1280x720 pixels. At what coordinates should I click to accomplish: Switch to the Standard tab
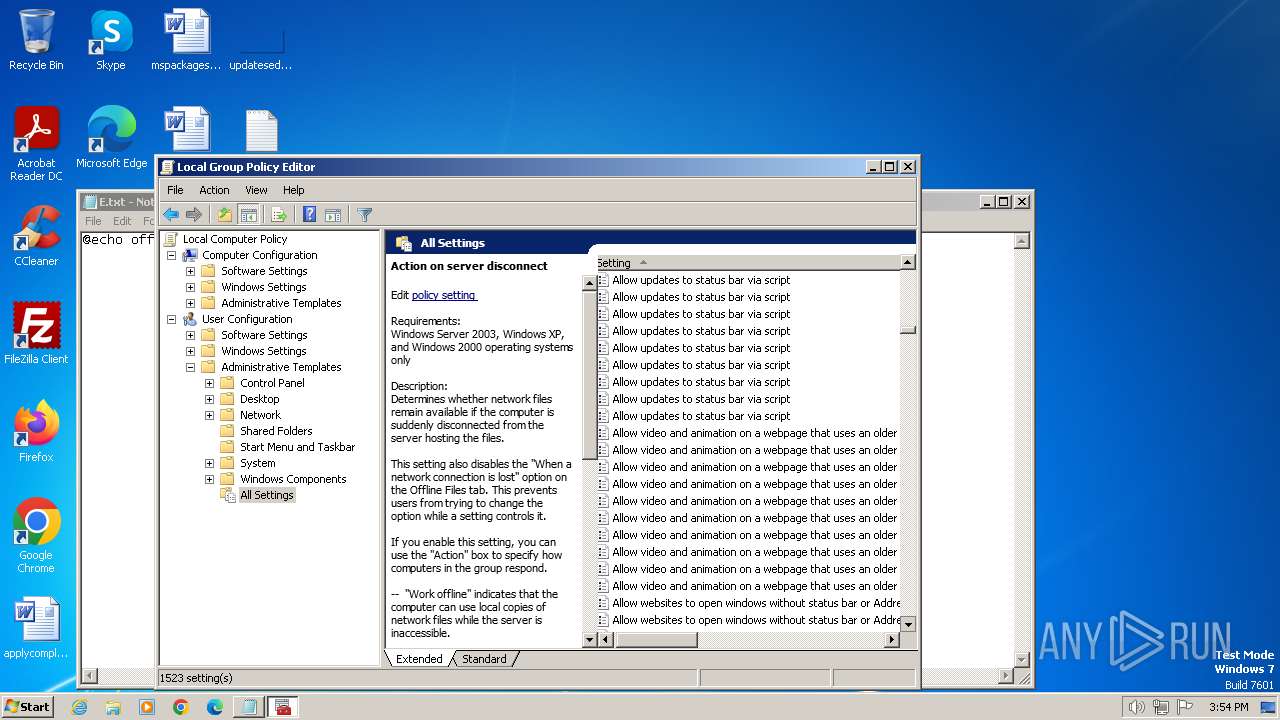coord(484,659)
